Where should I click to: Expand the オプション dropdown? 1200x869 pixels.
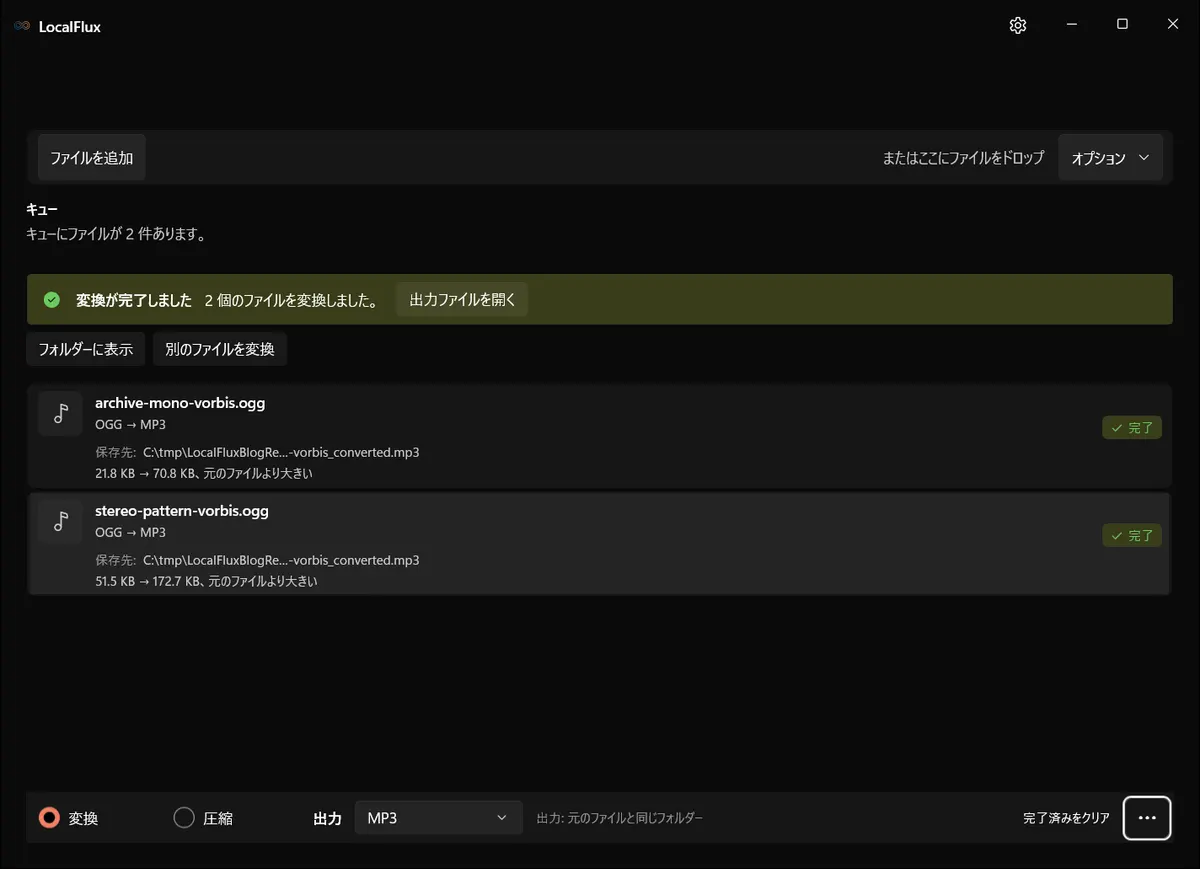point(1111,158)
